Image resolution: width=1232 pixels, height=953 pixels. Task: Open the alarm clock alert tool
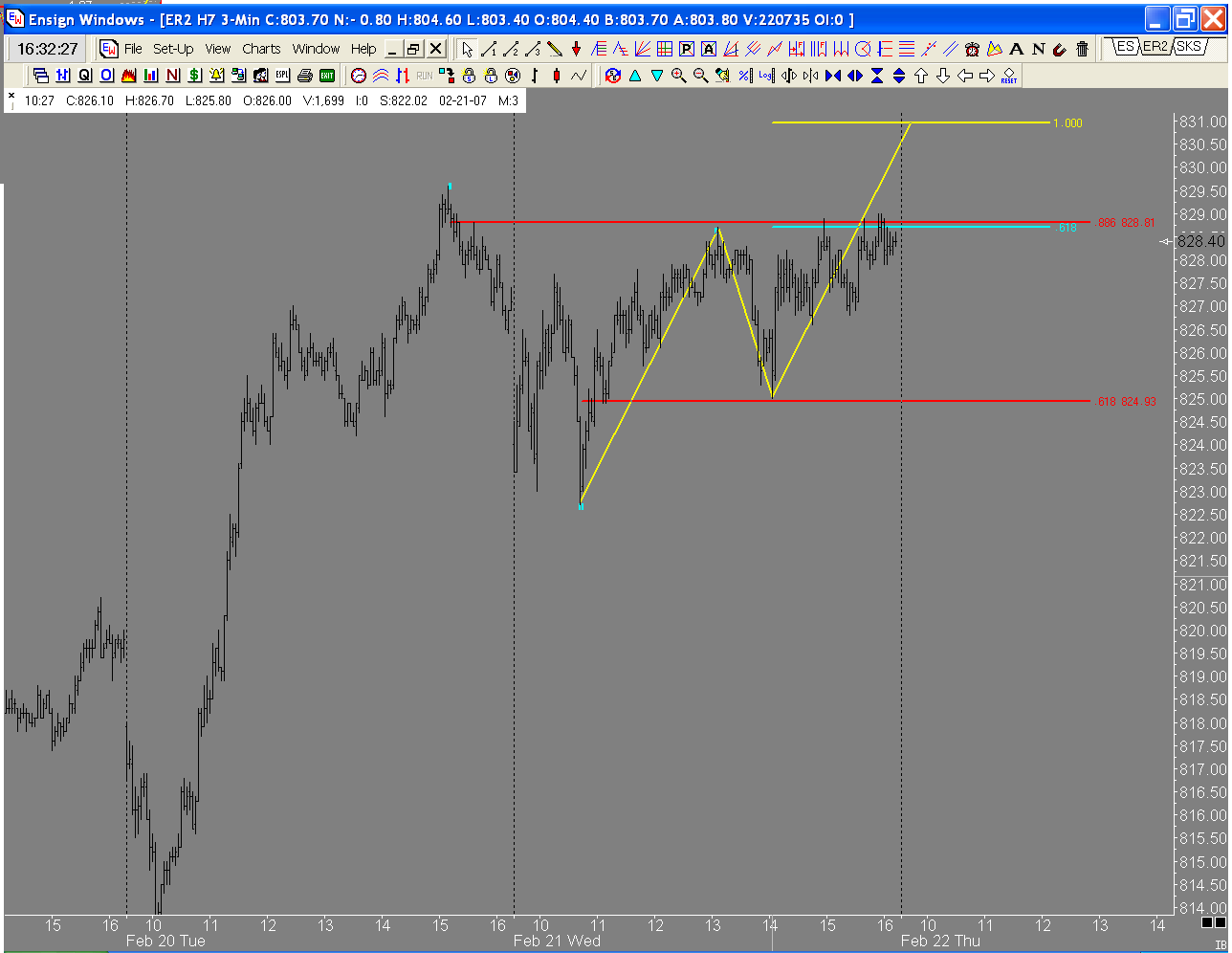pos(972,49)
